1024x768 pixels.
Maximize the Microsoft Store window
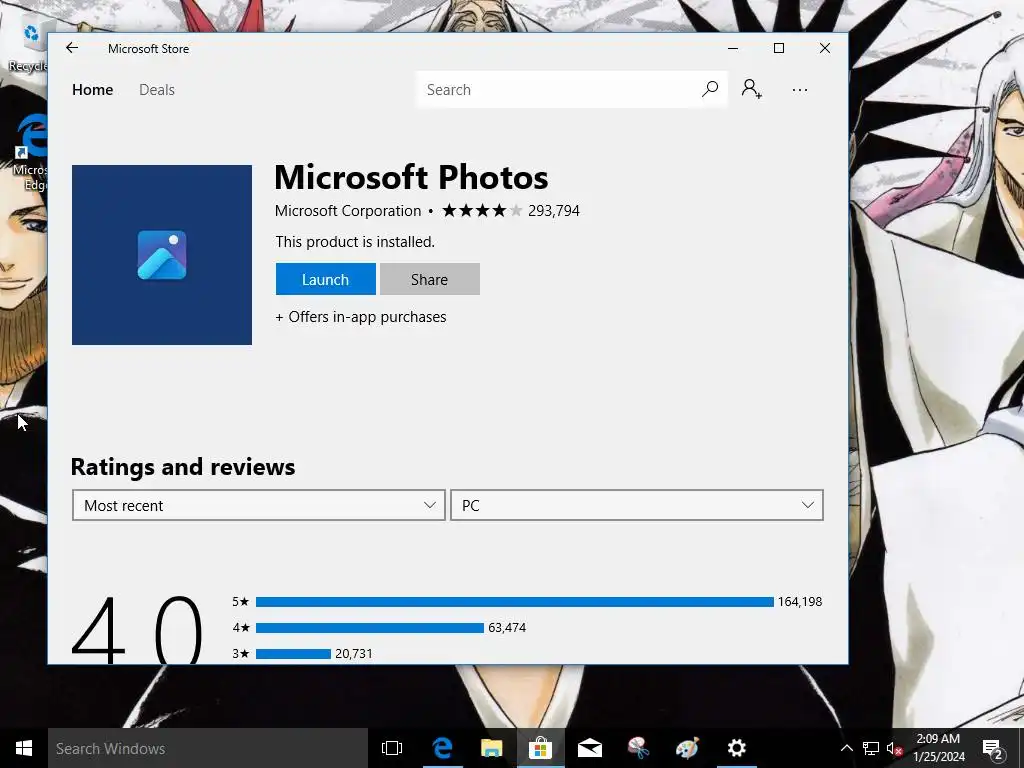pos(778,48)
